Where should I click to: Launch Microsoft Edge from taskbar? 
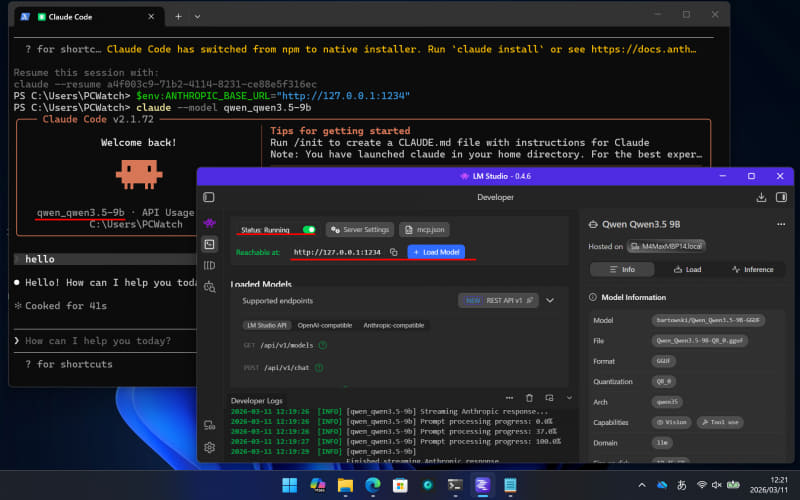[x=373, y=485]
